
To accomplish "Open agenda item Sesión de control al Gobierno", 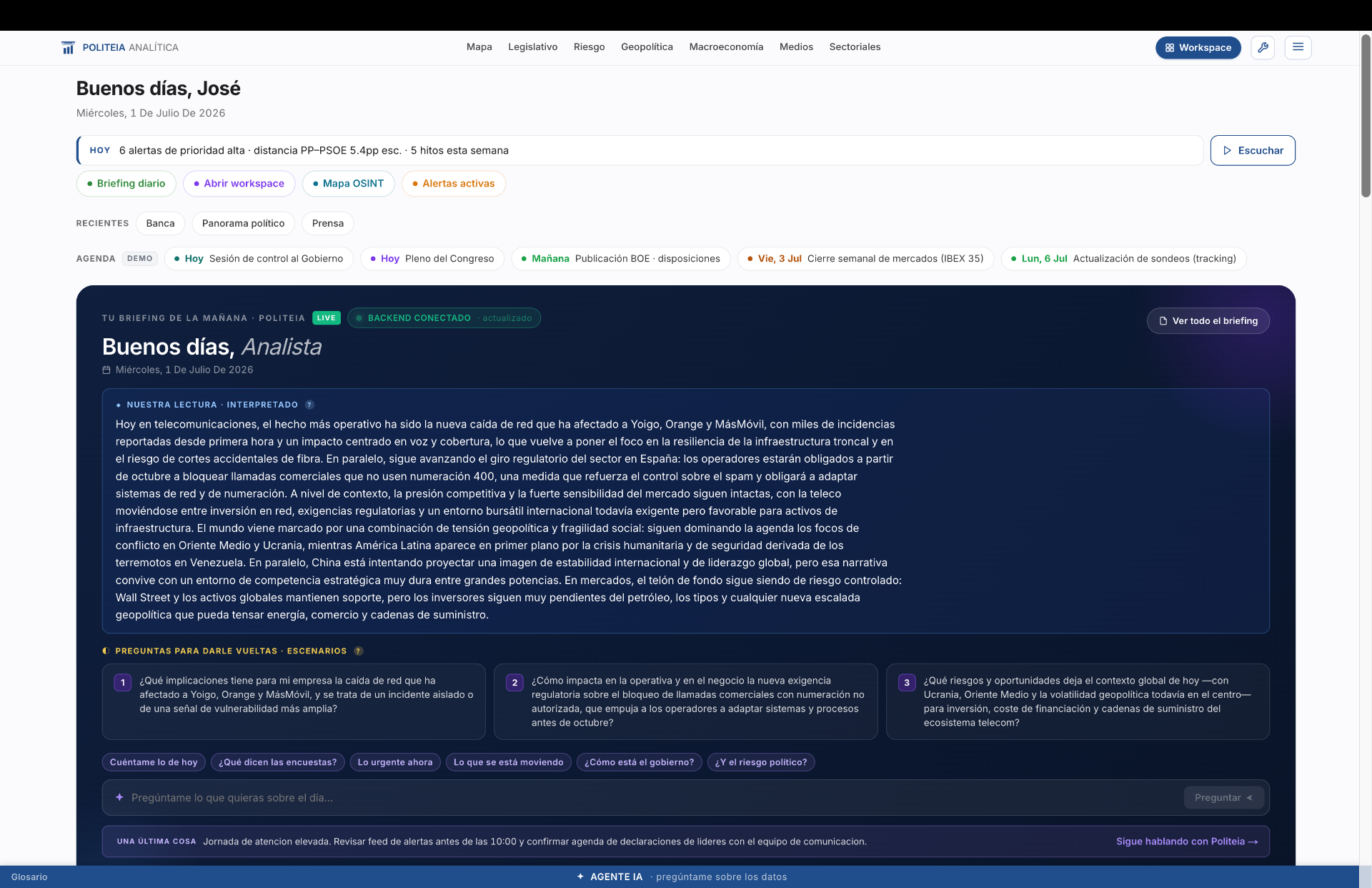I will 259,259.
